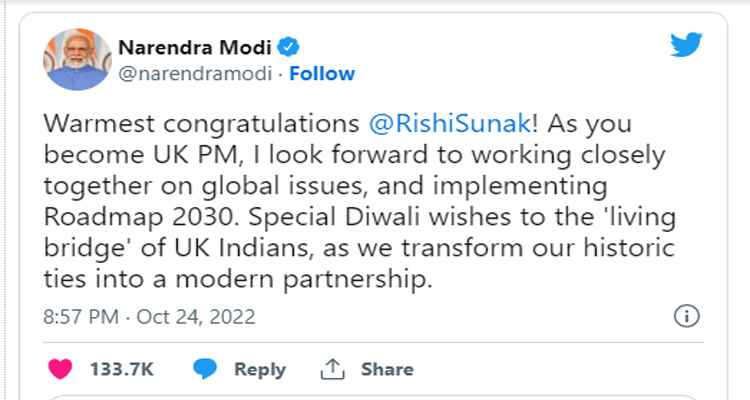Image resolution: width=750 pixels, height=400 pixels.
Task: Click the reply speech bubble icon
Action: tap(205, 368)
